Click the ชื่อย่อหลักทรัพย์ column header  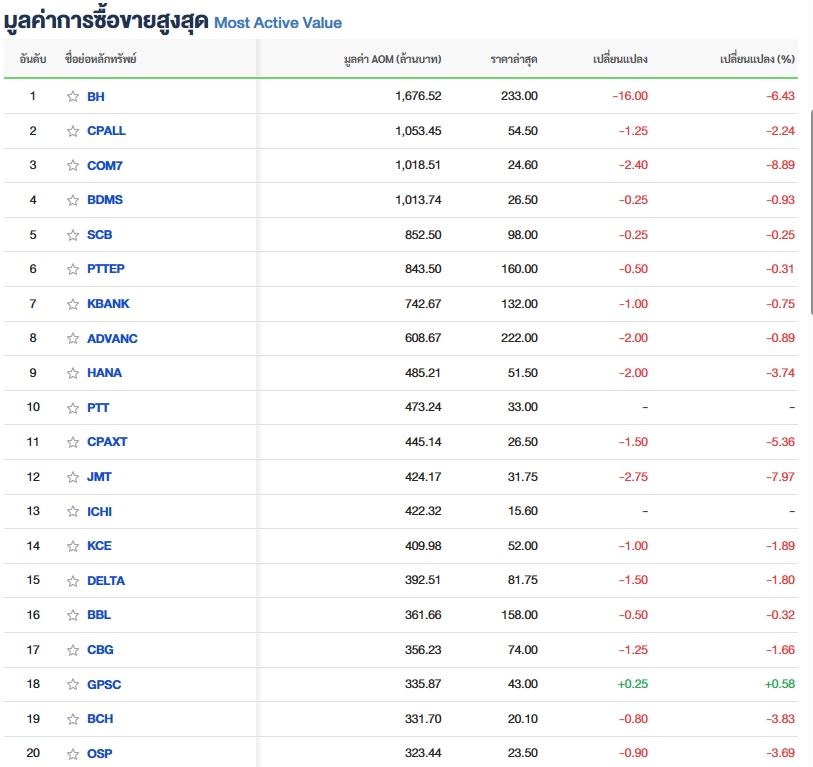pos(101,59)
